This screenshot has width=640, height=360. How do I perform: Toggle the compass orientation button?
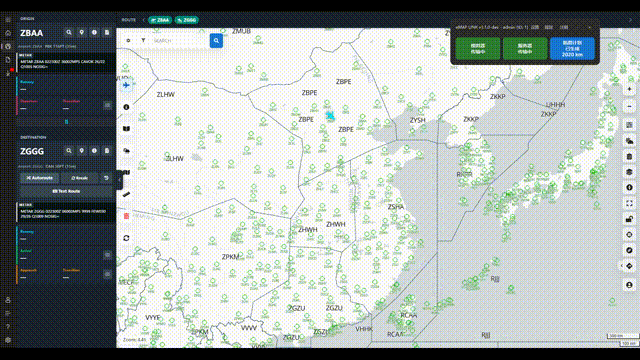[629, 250]
